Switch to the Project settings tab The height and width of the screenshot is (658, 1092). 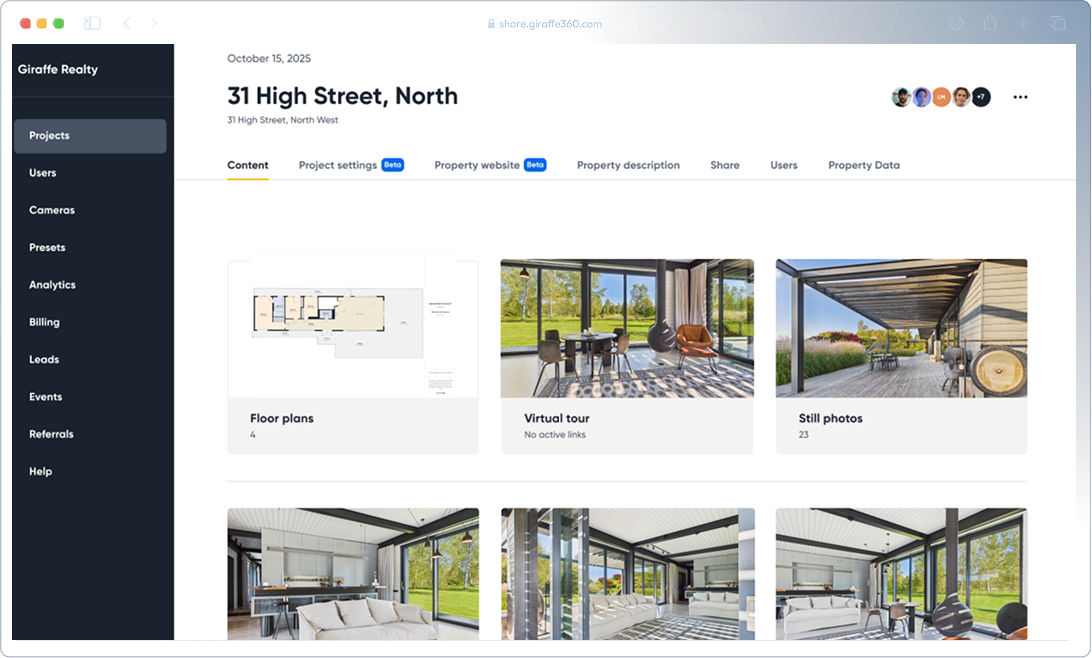coord(338,165)
